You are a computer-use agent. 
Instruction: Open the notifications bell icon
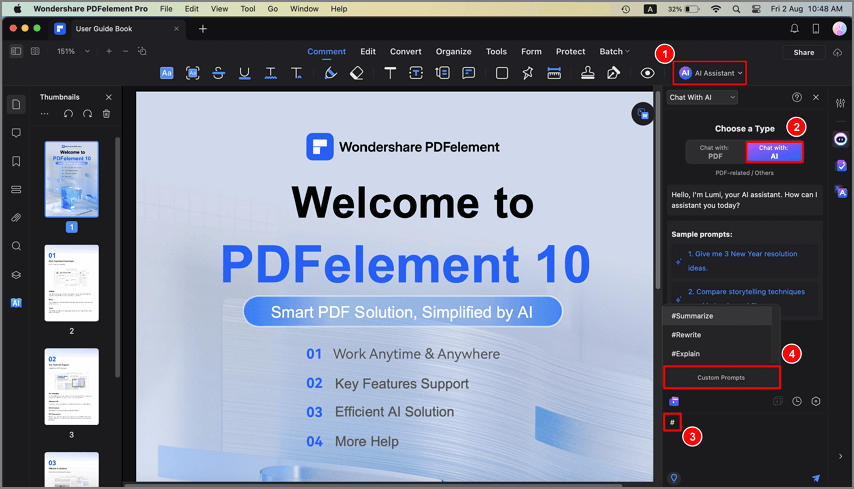coord(795,29)
